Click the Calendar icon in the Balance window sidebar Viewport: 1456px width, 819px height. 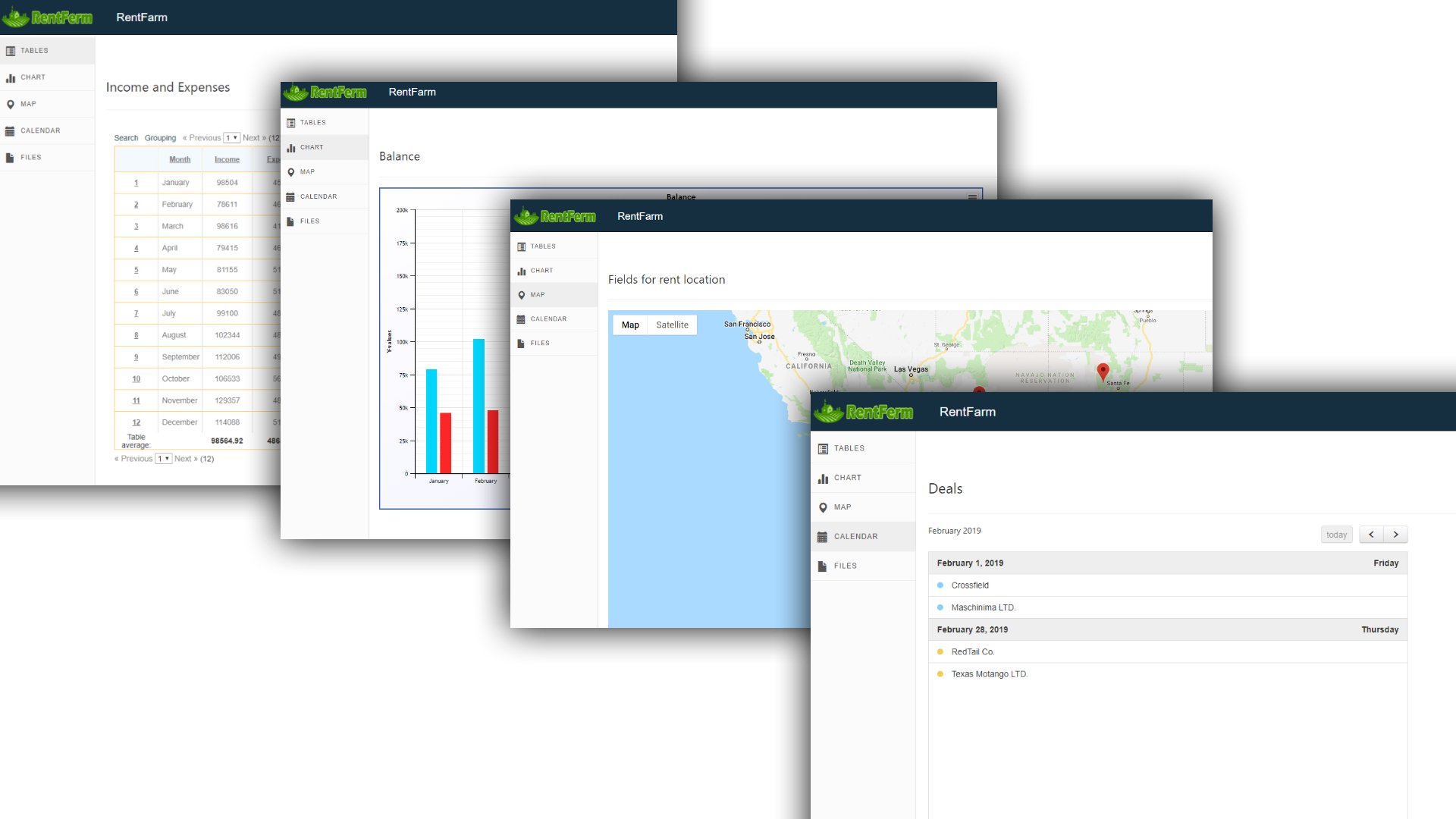click(x=290, y=197)
